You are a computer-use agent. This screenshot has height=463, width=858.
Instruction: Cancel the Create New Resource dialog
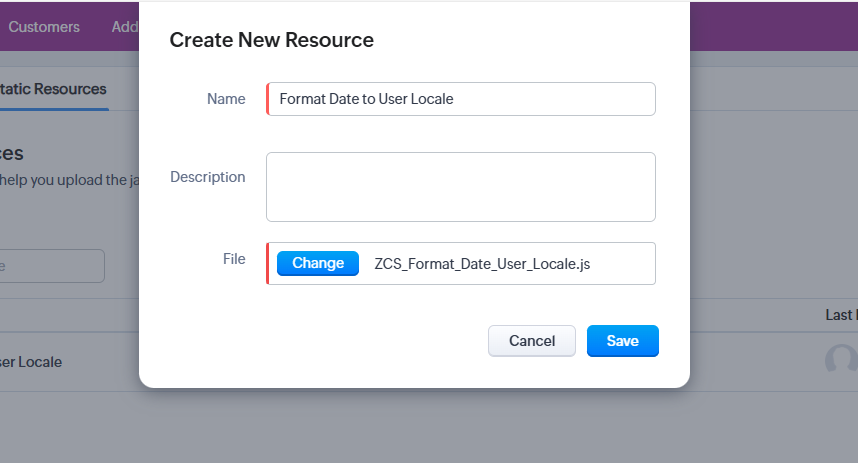click(532, 341)
